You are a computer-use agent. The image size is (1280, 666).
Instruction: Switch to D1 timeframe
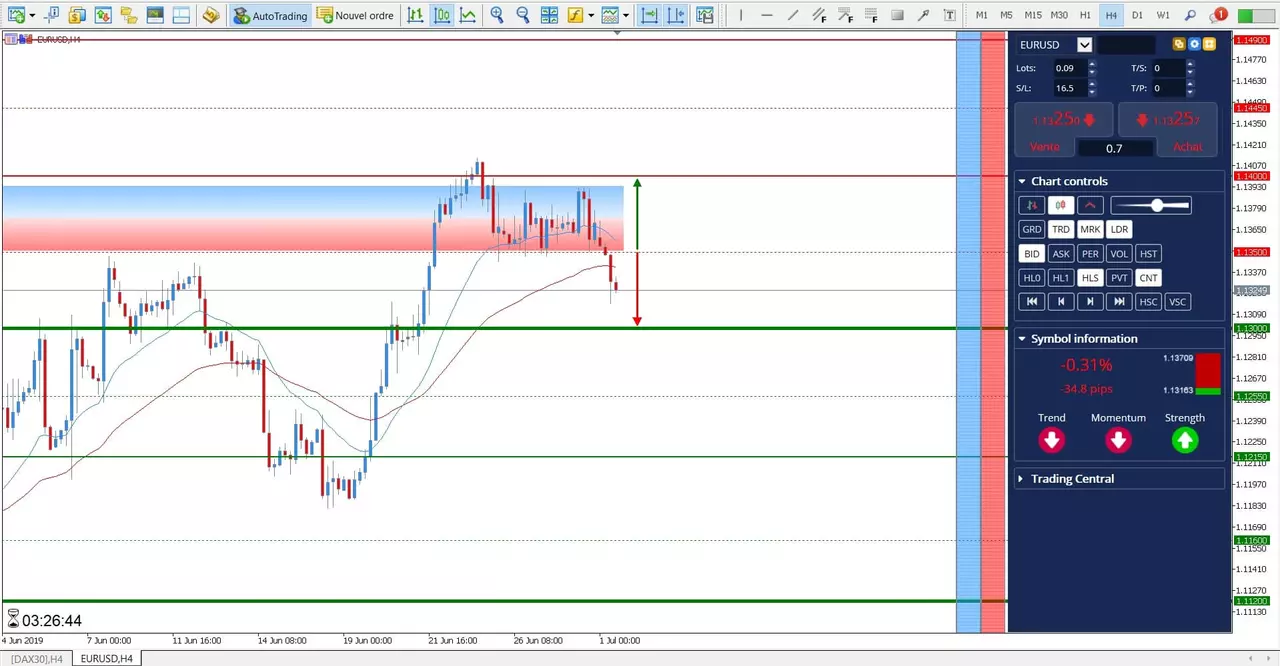click(1137, 15)
